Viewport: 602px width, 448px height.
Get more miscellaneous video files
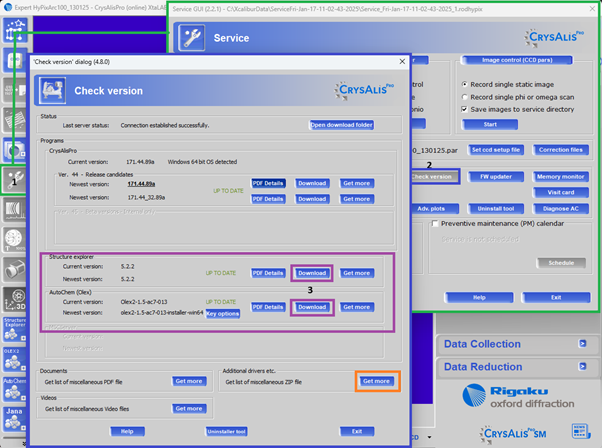point(189,408)
